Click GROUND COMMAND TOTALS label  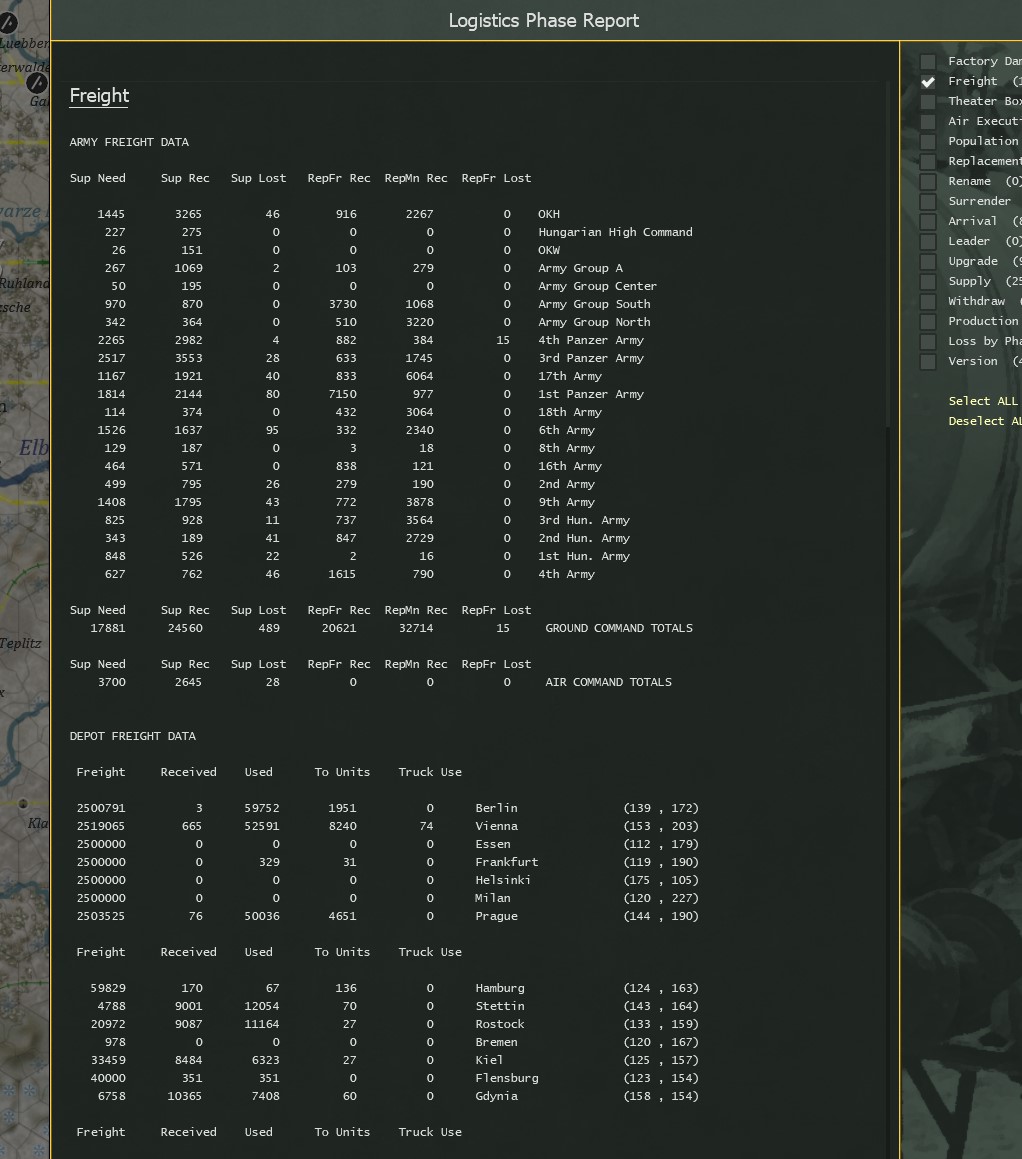click(x=619, y=628)
